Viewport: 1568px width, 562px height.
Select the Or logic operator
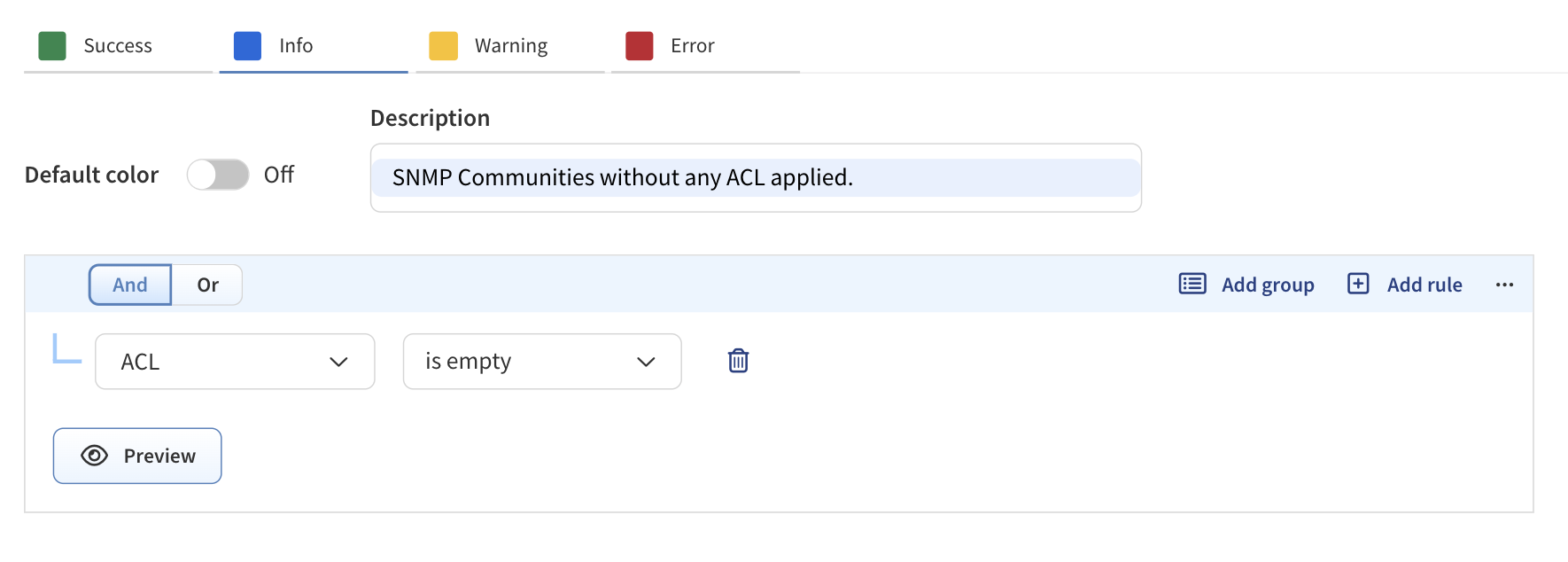[x=207, y=285]
